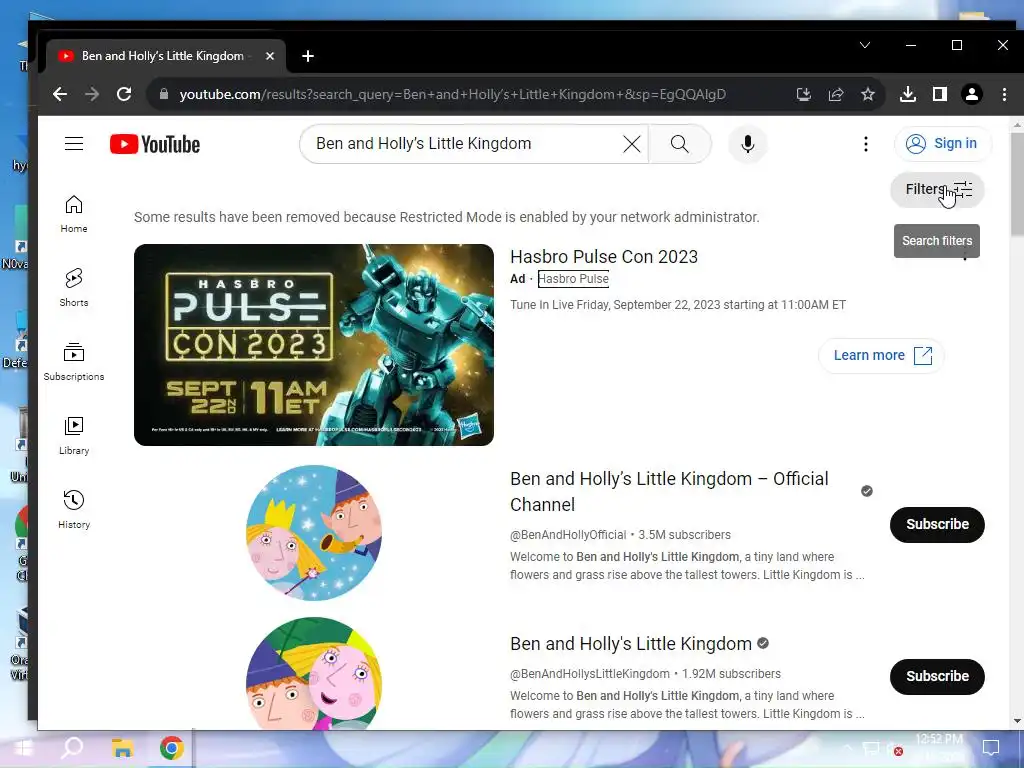Click the browser forward arrow
This screenshot has width=1024, height=768.
[92, 95]
